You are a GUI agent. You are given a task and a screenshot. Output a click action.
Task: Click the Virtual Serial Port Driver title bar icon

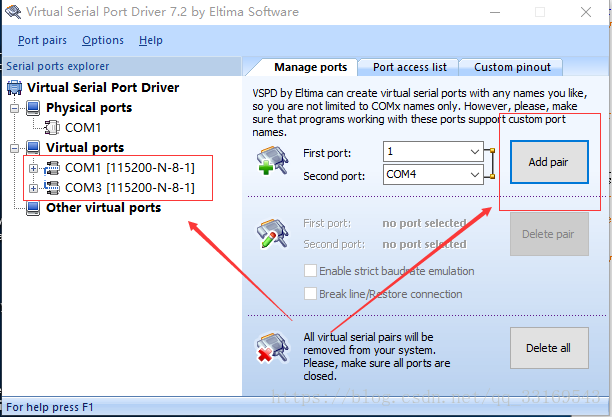click(13, 11)
